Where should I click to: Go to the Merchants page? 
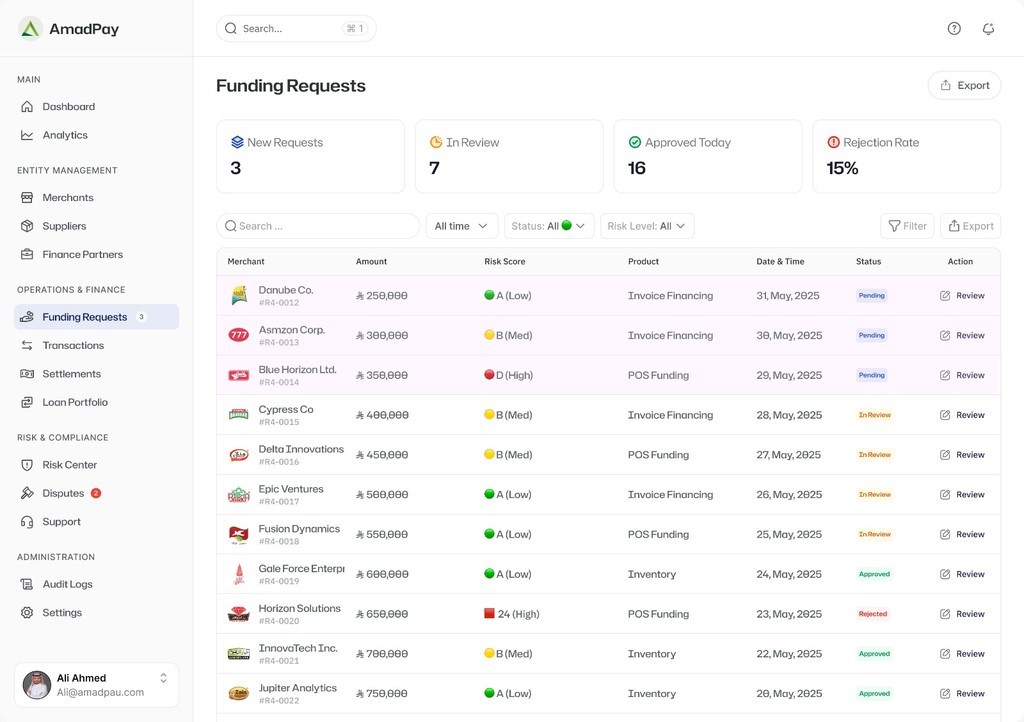[x=68, y=198]
